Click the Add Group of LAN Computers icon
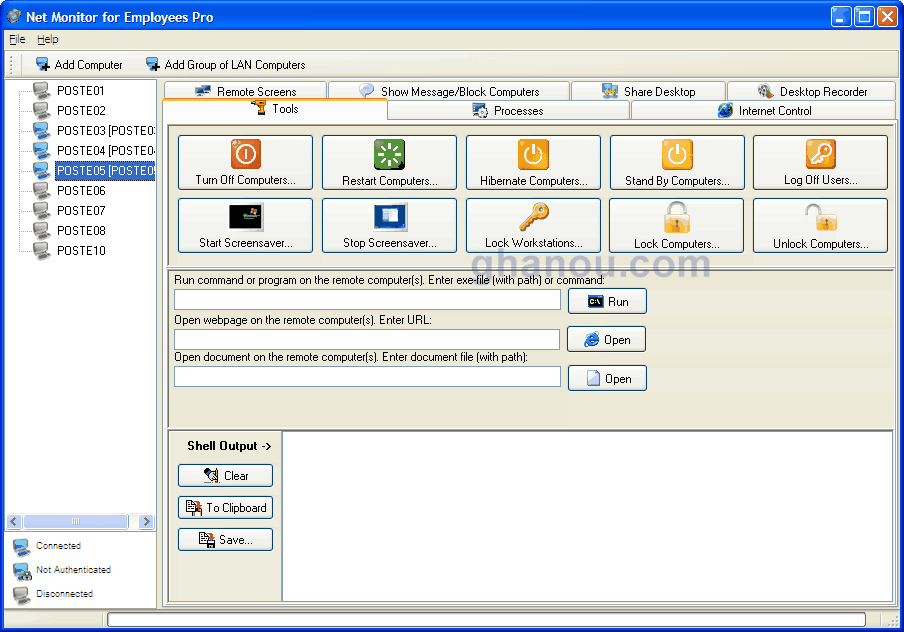Viewport: 904px width, 632px height. pyautogui.click(x=153, y=65)
